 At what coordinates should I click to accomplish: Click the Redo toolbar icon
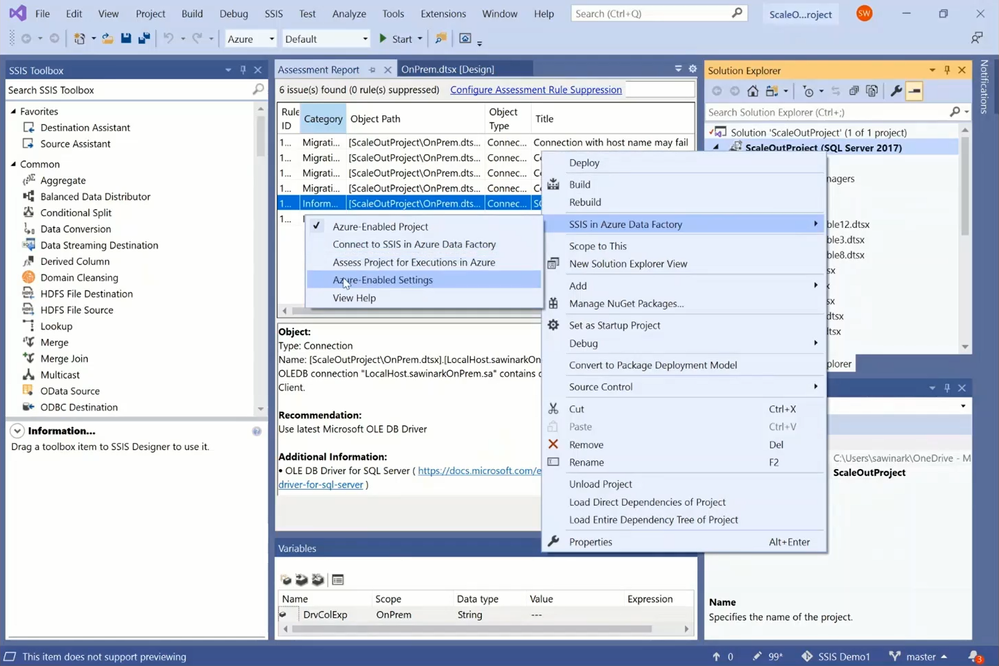coord(198,38)
